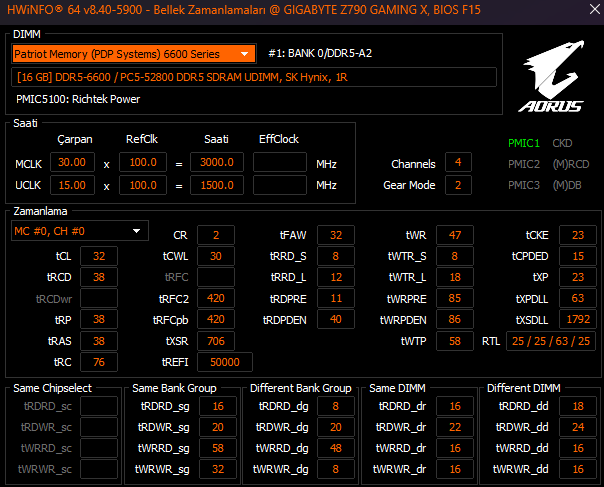Click the tRDPDEN value 40
The image size is (604, 487).
[336, 319]
